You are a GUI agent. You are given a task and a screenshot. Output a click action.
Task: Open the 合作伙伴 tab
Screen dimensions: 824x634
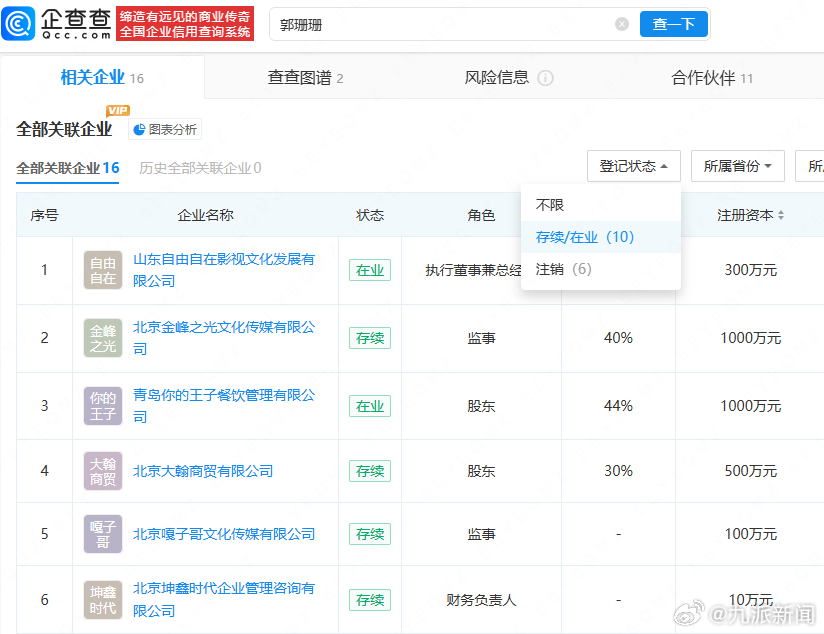pos(712,78)
